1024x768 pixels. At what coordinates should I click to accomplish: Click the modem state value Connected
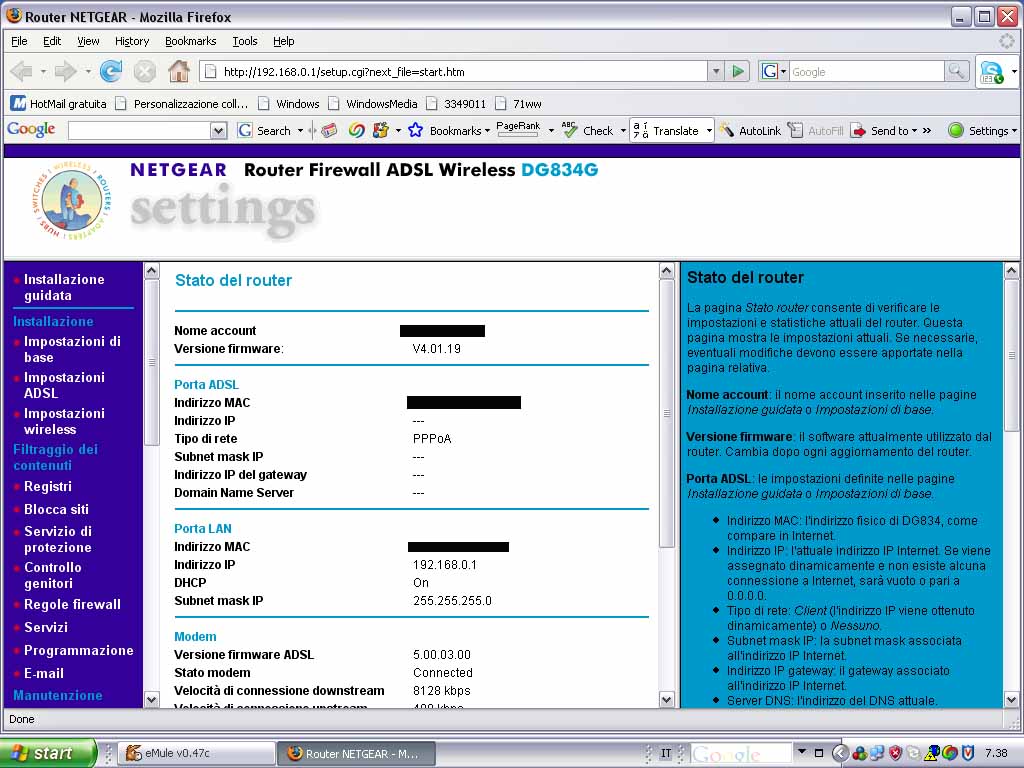[443, 673]
